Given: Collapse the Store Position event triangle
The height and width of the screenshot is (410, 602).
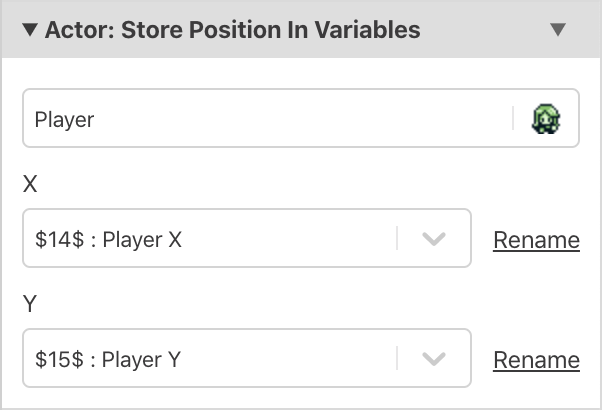Looking at the screenshot, I should pyautogui.click(x=30, y=30).
